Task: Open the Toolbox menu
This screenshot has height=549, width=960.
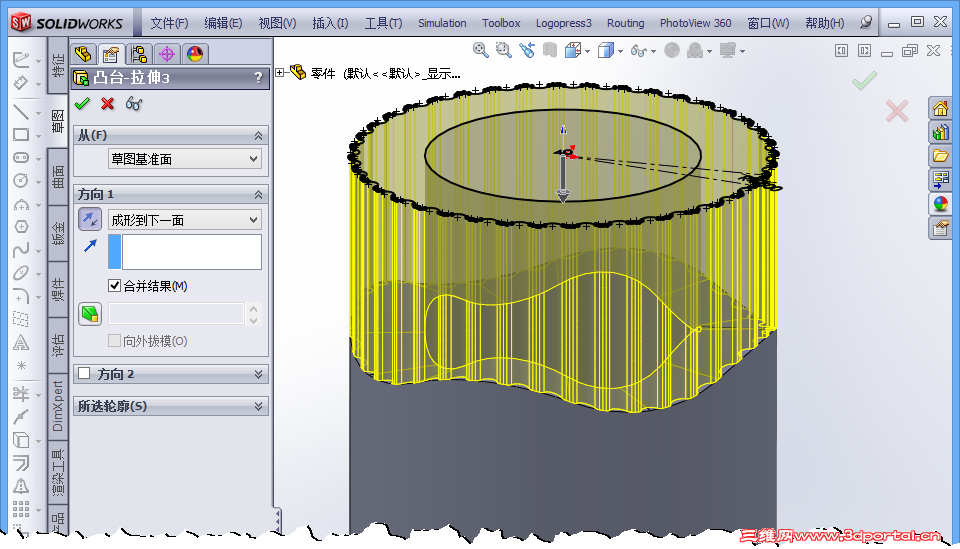Action: click(x=501, y=23)
